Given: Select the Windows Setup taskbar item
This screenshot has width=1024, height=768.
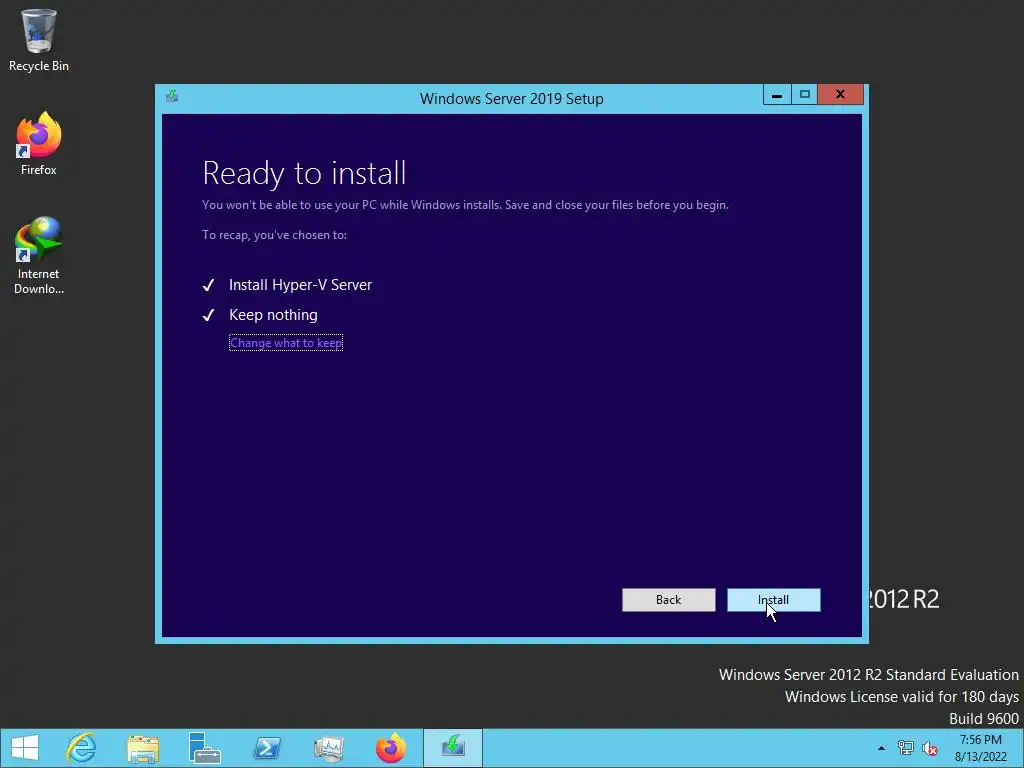Looking at the screenshot, I should [x=453, y=748].
